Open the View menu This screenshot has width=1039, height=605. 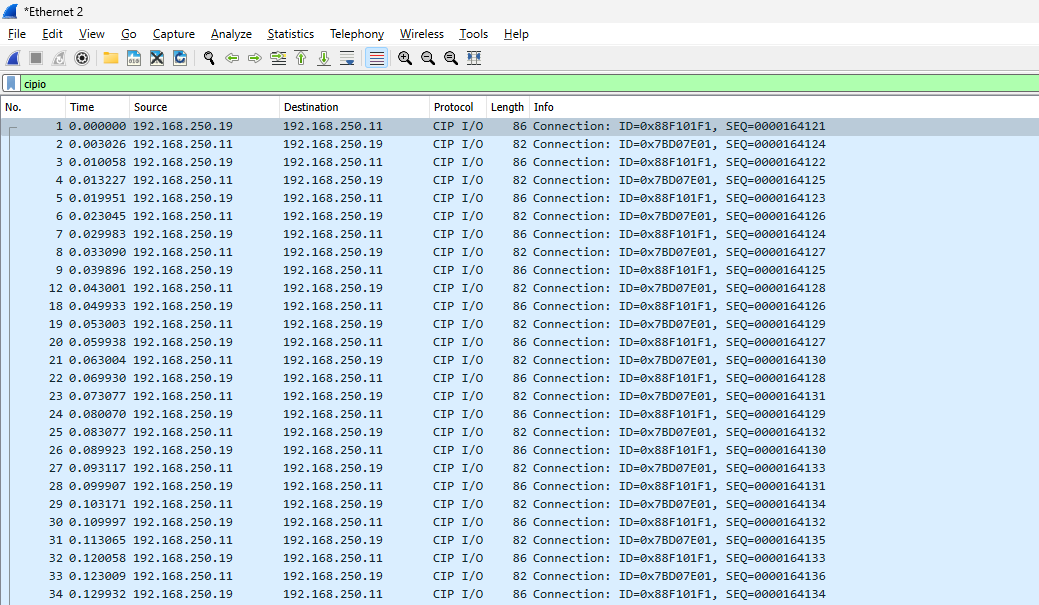pyautogui.click(x=91, y=34)
